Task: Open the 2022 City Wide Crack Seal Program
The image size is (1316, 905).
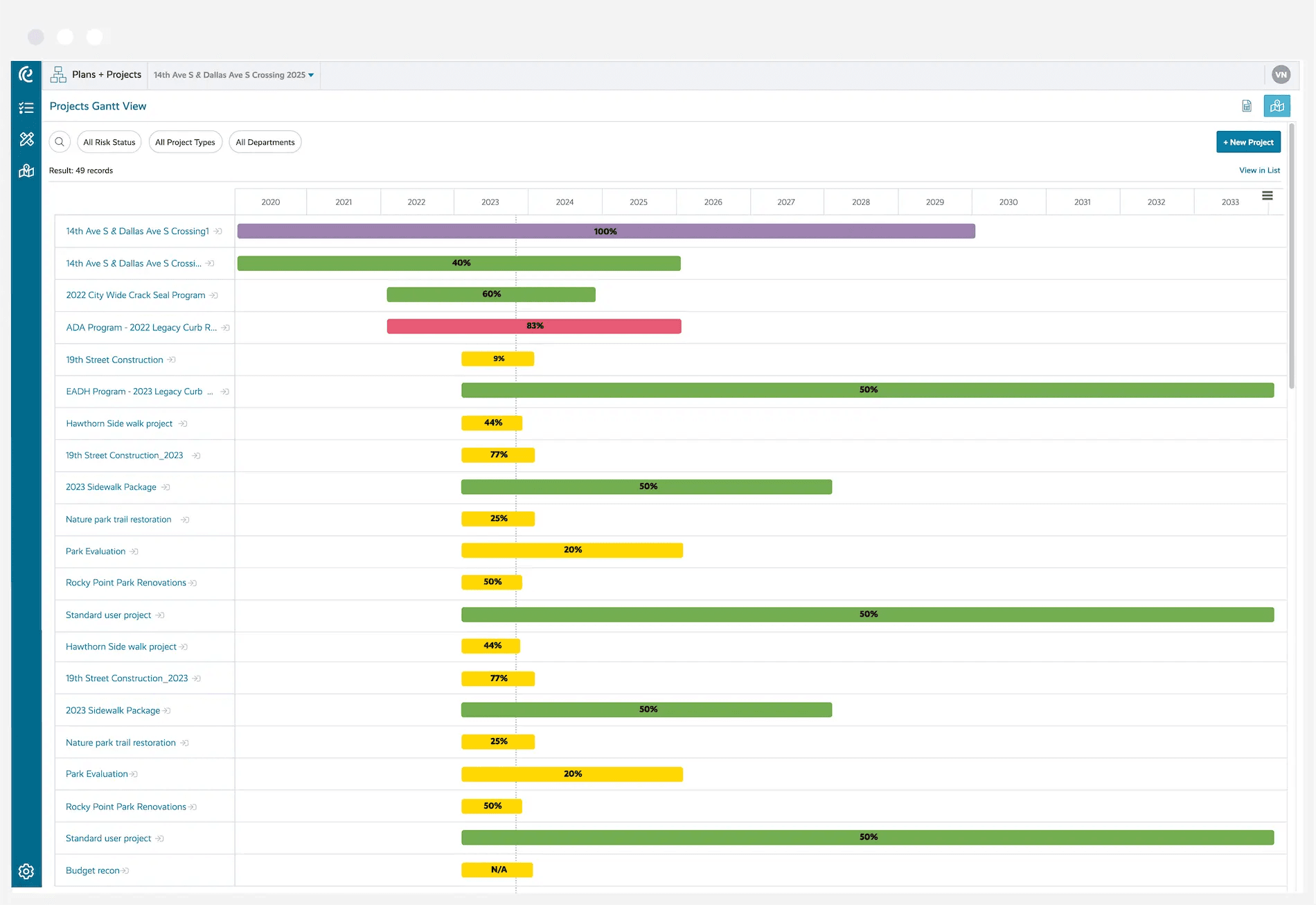Action: click(136, 295)
